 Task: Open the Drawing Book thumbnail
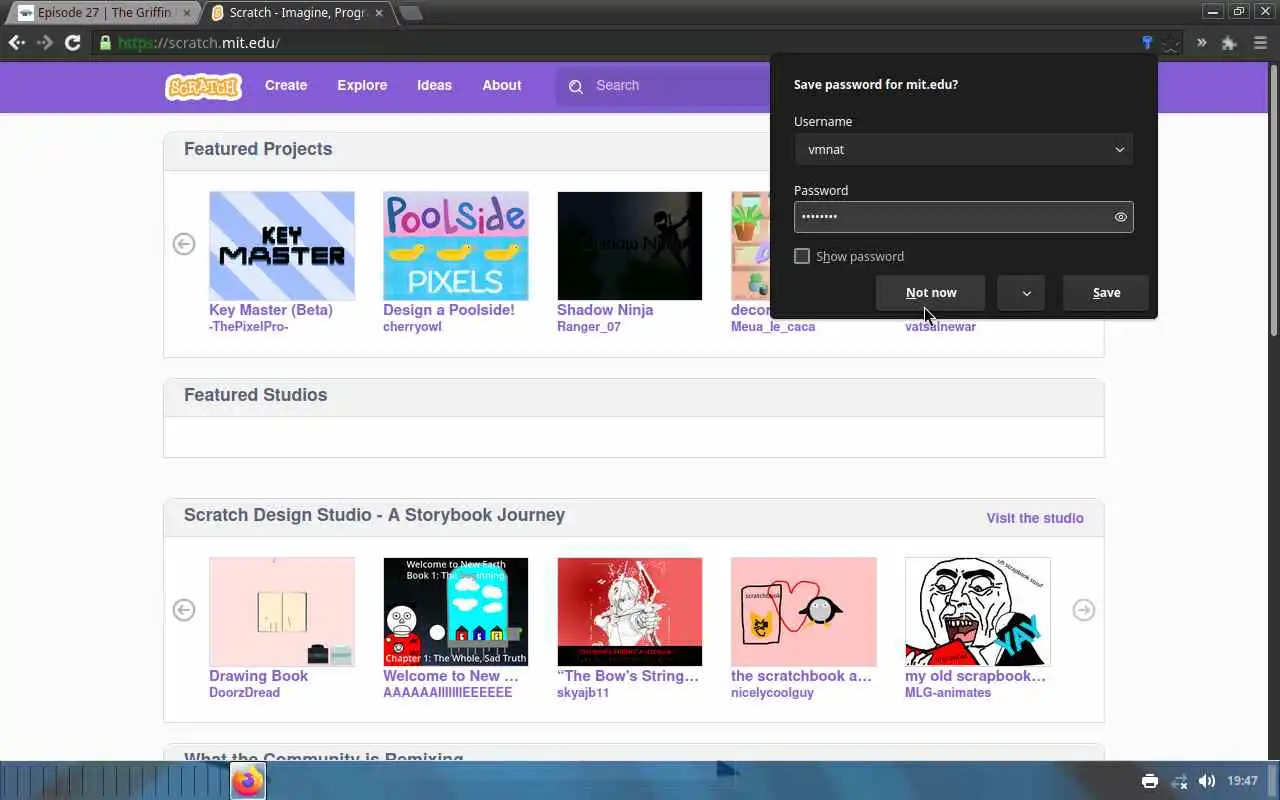coord(282,612)
